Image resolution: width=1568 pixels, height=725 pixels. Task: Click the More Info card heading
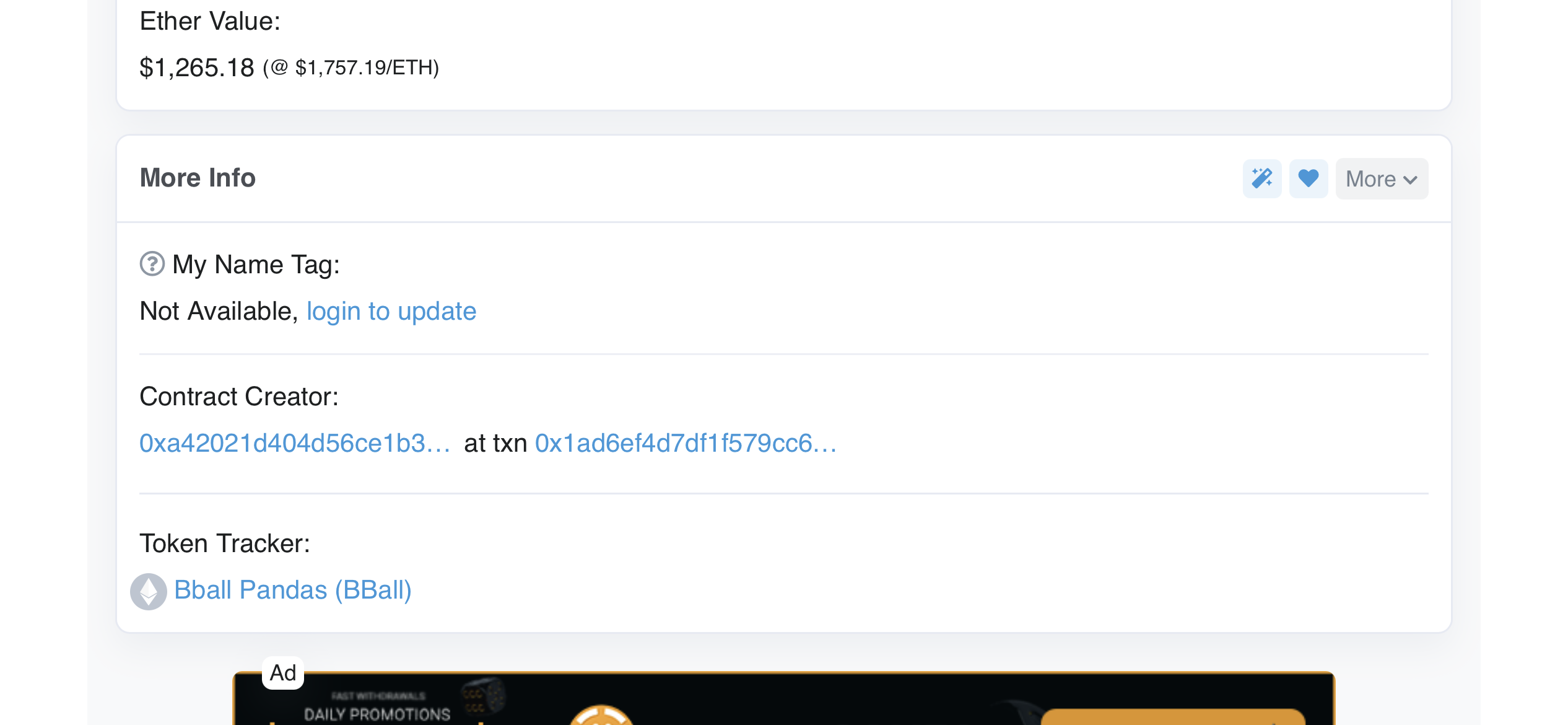click(198, 178)
